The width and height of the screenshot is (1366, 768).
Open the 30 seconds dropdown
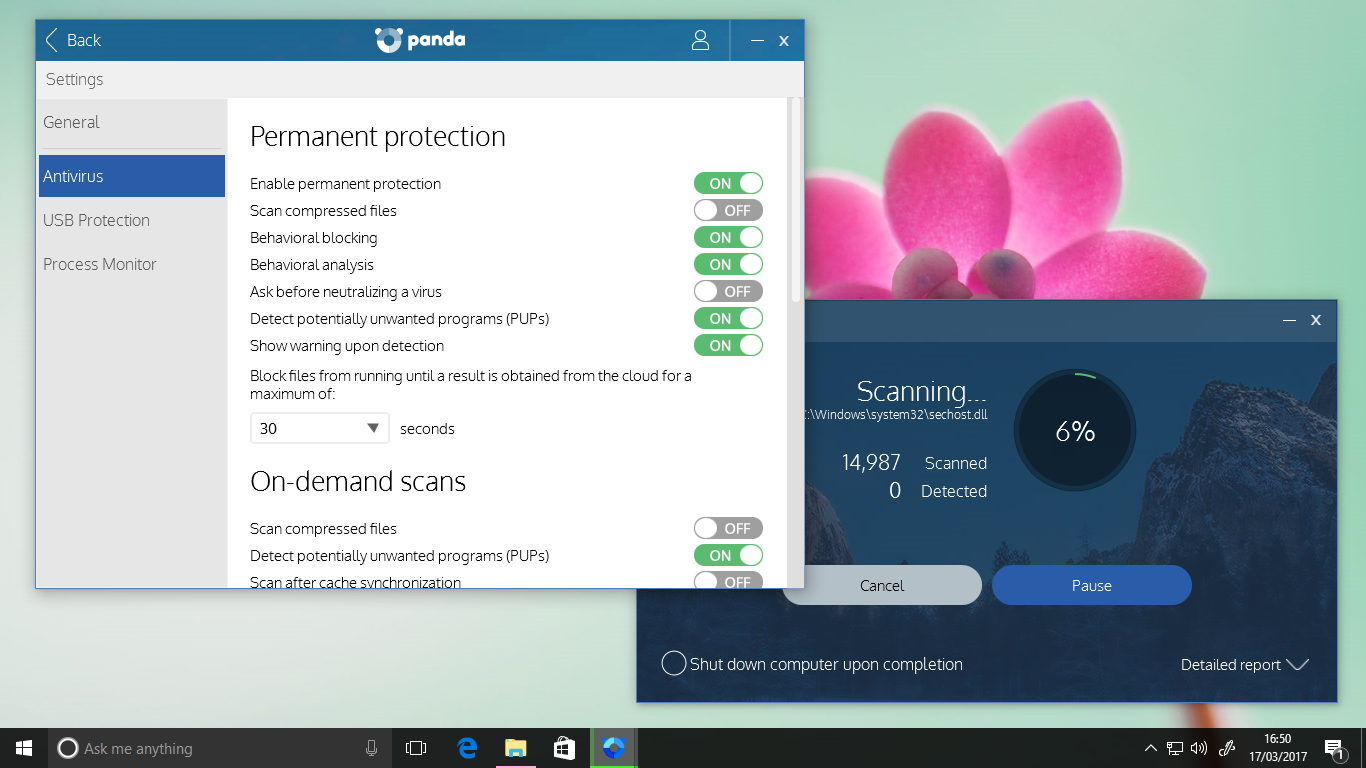click(319, 428)
